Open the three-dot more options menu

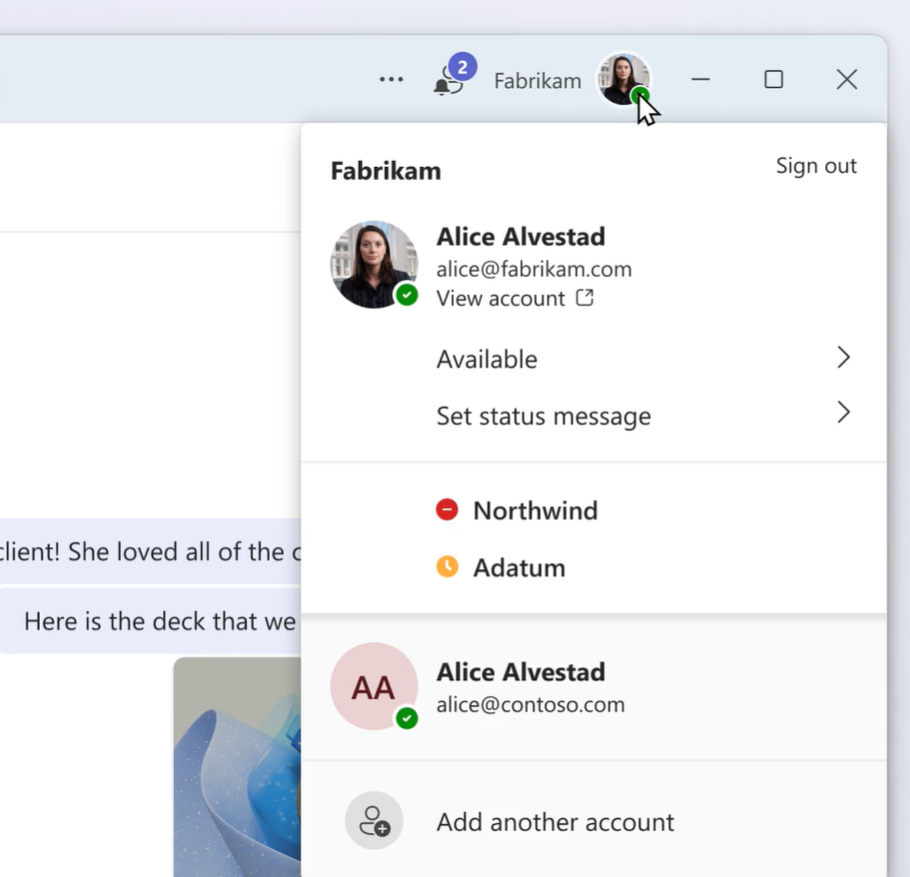click(x=391, y=80)
